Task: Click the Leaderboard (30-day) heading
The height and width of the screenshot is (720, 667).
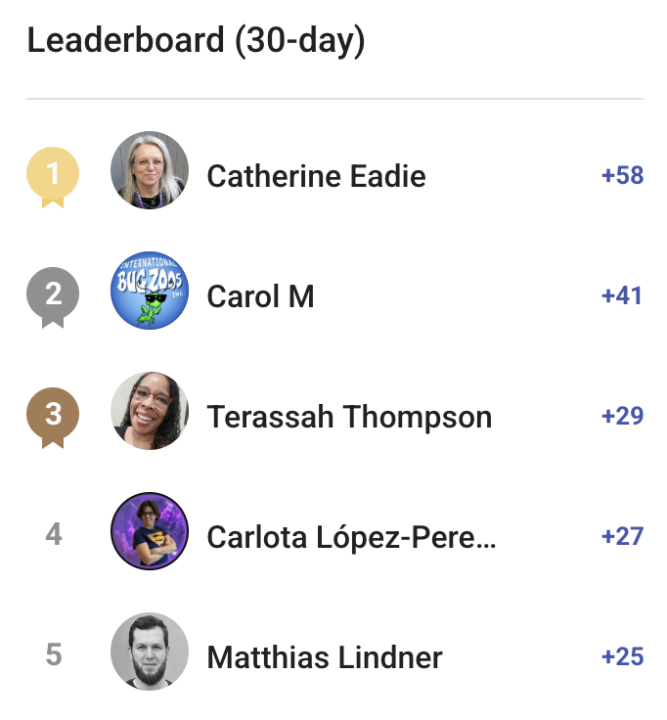Action: coord(196,41)
